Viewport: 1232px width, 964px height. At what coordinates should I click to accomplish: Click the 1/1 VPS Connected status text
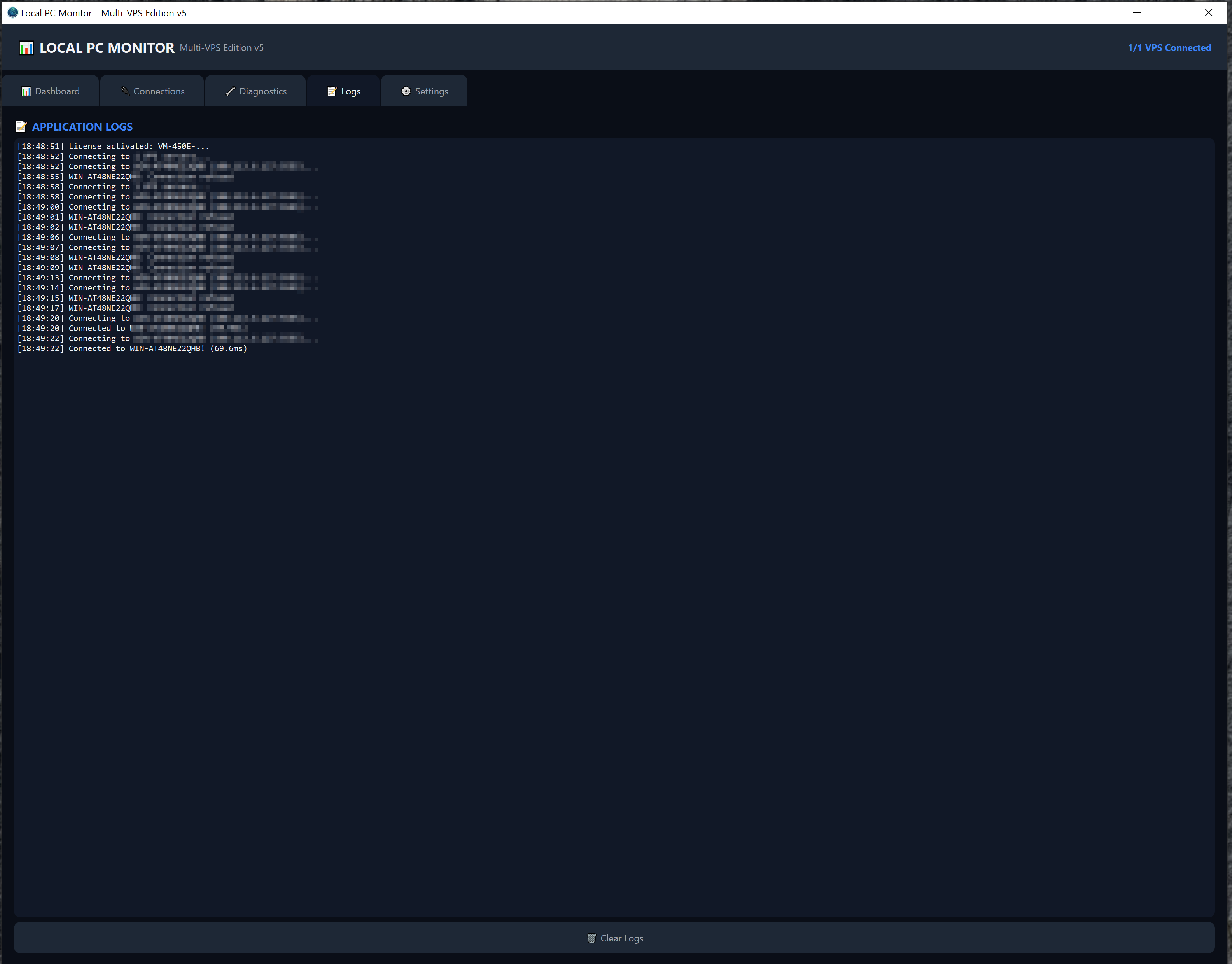pyautogui.click(x=1169, y=48)
